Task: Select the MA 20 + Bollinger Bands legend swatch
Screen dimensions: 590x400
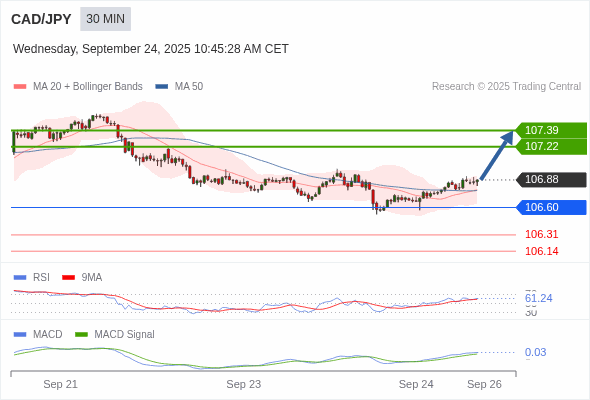Action: click(x=20, y=87)
